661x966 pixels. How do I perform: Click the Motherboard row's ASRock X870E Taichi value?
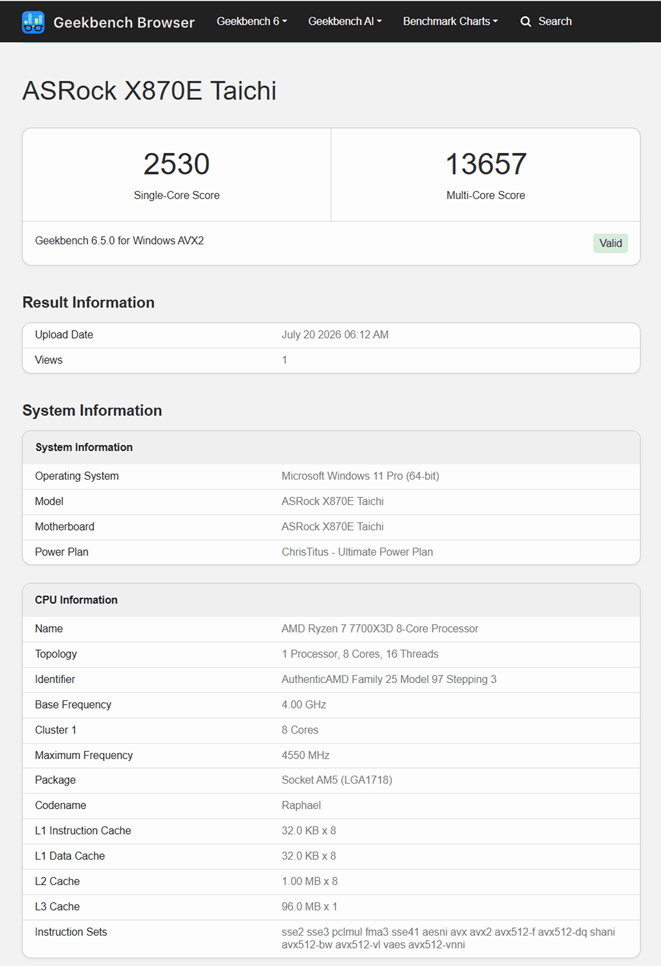pyautogui.click(x=333, y=527)
